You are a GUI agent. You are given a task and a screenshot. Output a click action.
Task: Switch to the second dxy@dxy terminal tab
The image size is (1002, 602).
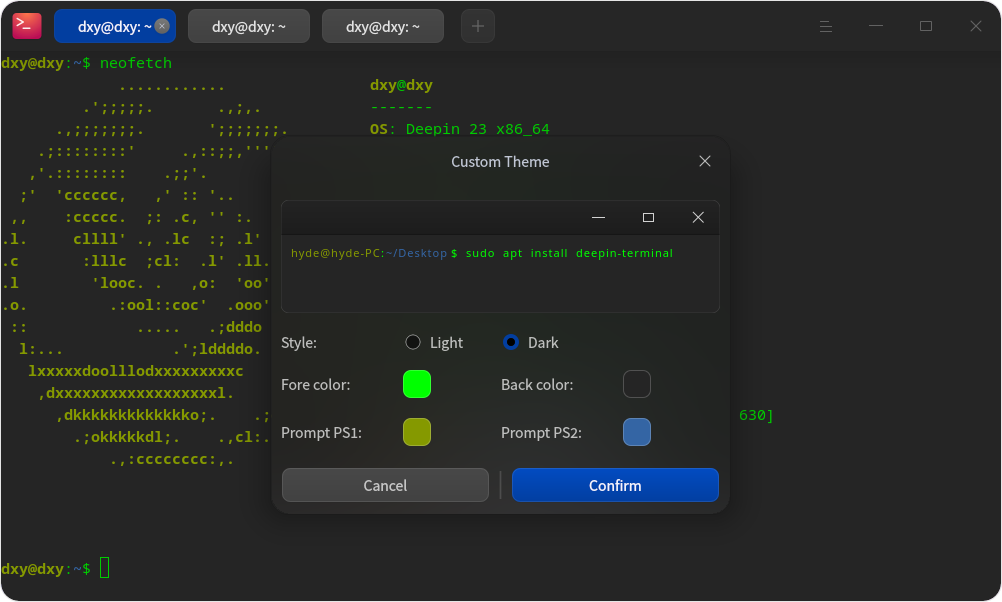point(248,25)
